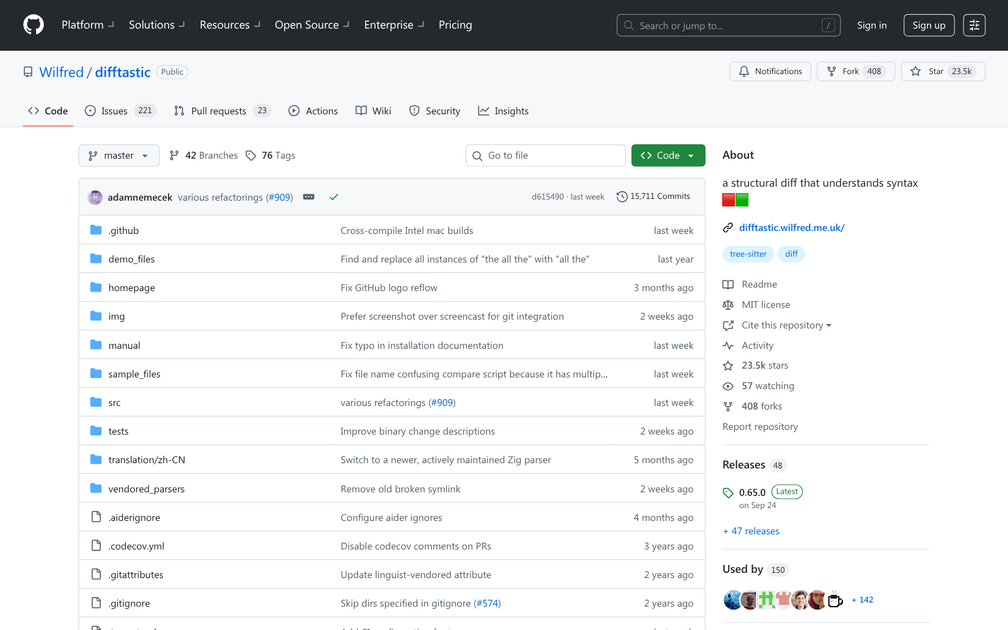Click the Notifications bell button
This screenshot has height=630, width=1008.
[770, 71]
